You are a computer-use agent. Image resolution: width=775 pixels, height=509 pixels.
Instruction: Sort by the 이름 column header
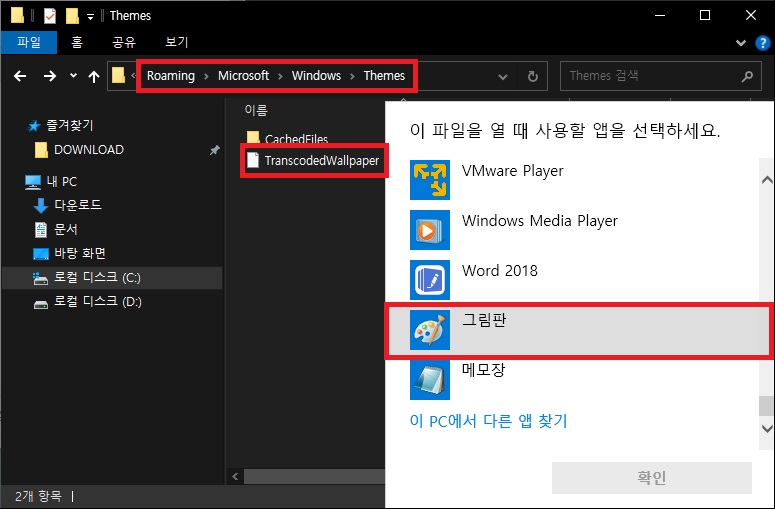click(x=256, y=110)
